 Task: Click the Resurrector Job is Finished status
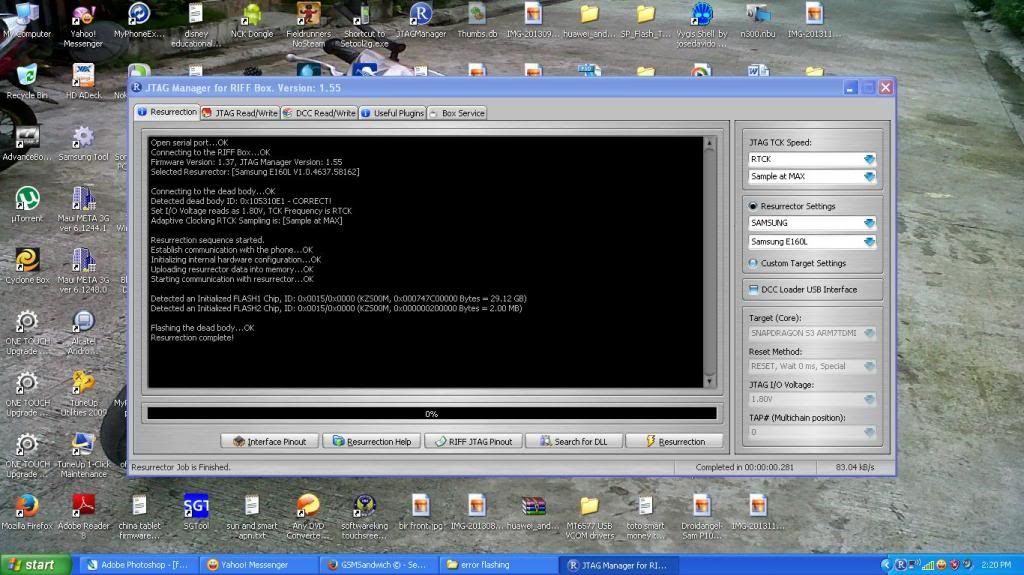tap(181, 467)
